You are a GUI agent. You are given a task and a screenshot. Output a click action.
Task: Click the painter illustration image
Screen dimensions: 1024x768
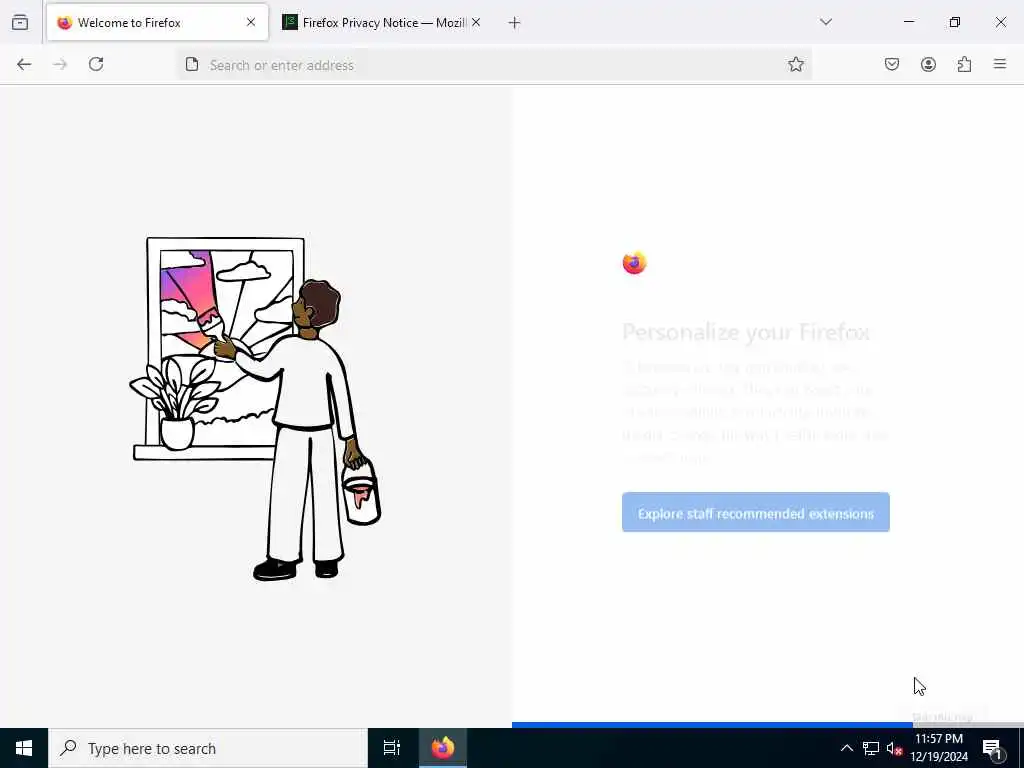[255, 409]
